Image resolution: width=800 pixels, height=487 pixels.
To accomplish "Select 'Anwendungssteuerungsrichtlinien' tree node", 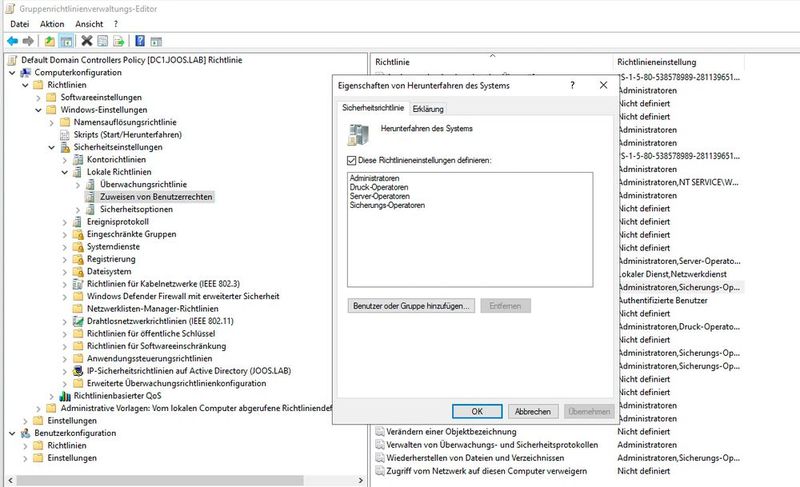I will point(149,358).
